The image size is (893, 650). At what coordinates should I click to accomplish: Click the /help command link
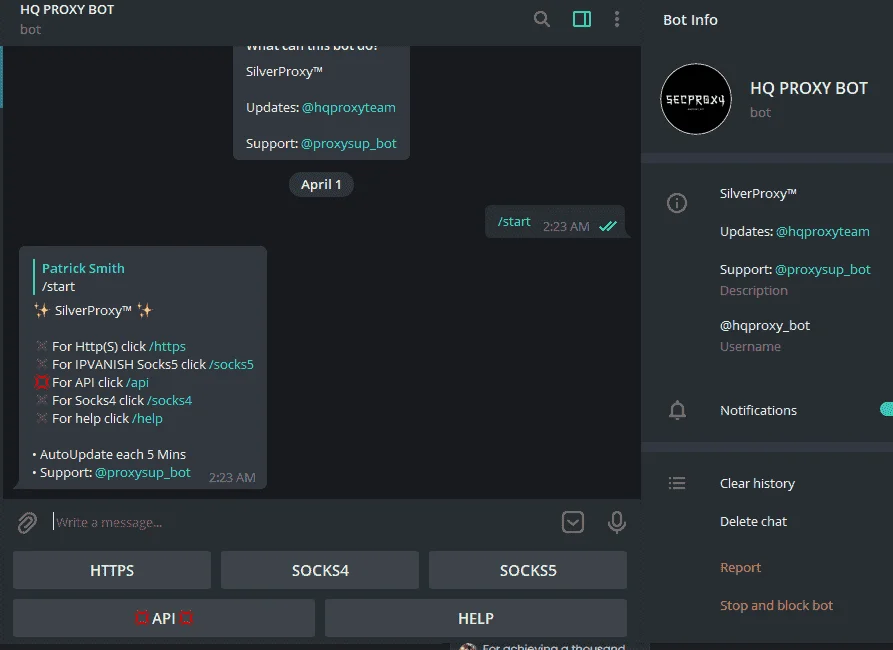click(147, 419)
